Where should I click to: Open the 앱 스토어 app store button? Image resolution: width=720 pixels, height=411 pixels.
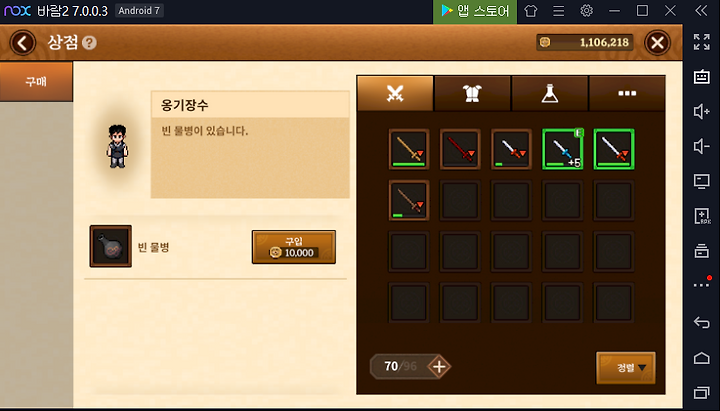475,11
